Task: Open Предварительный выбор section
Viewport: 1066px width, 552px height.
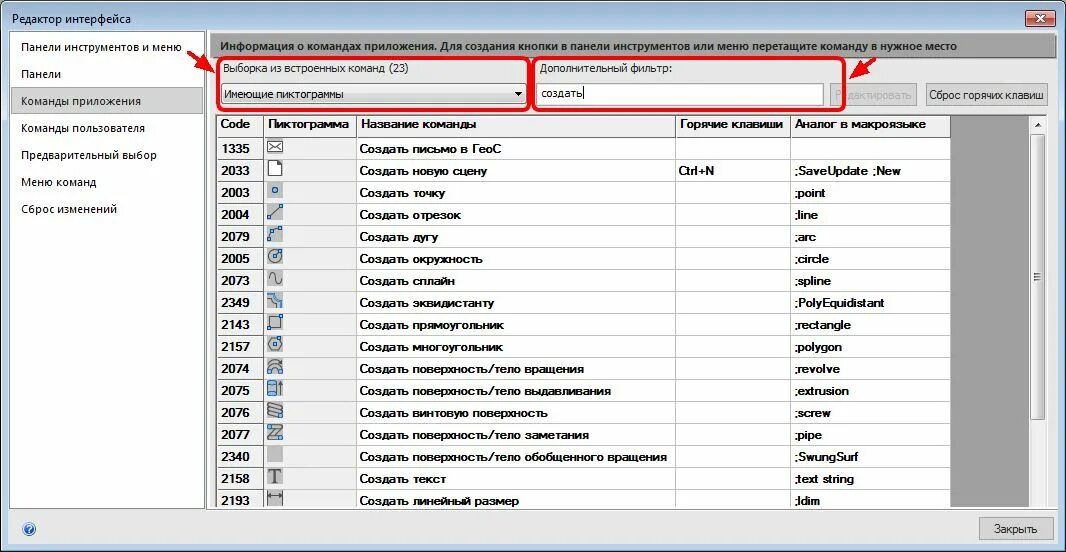Action: pos(89,155)
